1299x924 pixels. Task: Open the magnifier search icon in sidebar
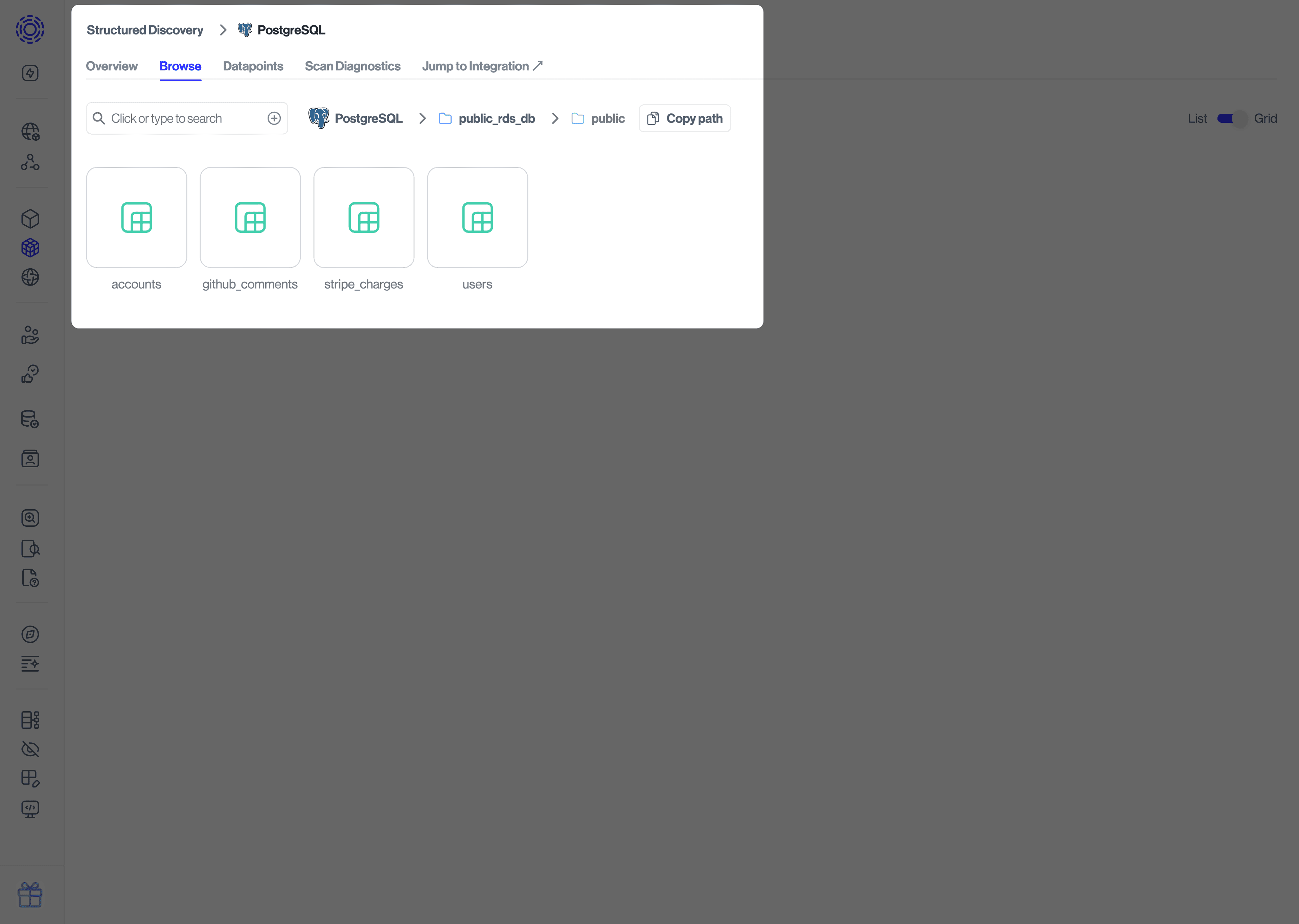point(30,518)
